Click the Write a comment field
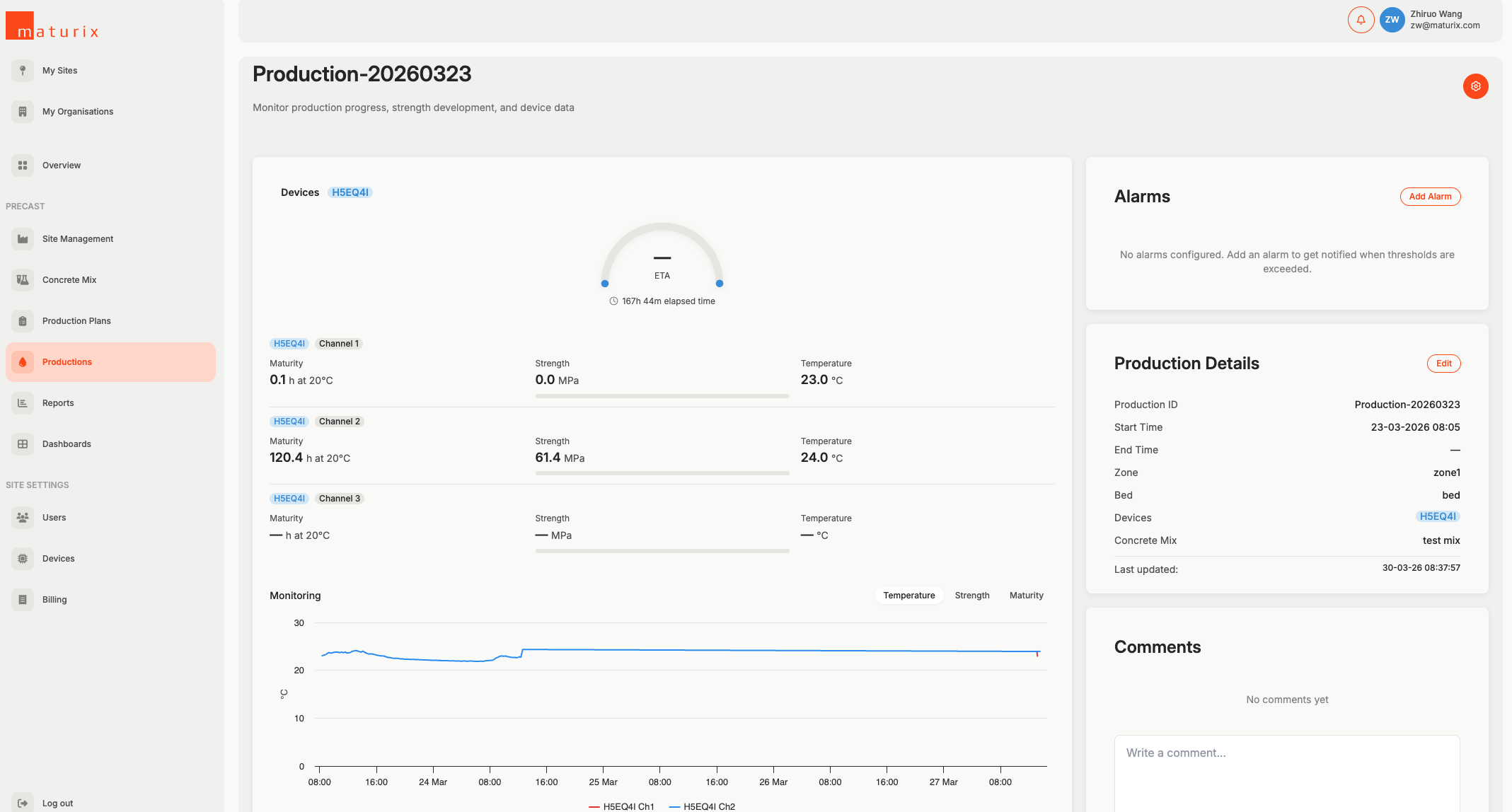Viewport: 1512px width, 812px height. pos(1286,771)
